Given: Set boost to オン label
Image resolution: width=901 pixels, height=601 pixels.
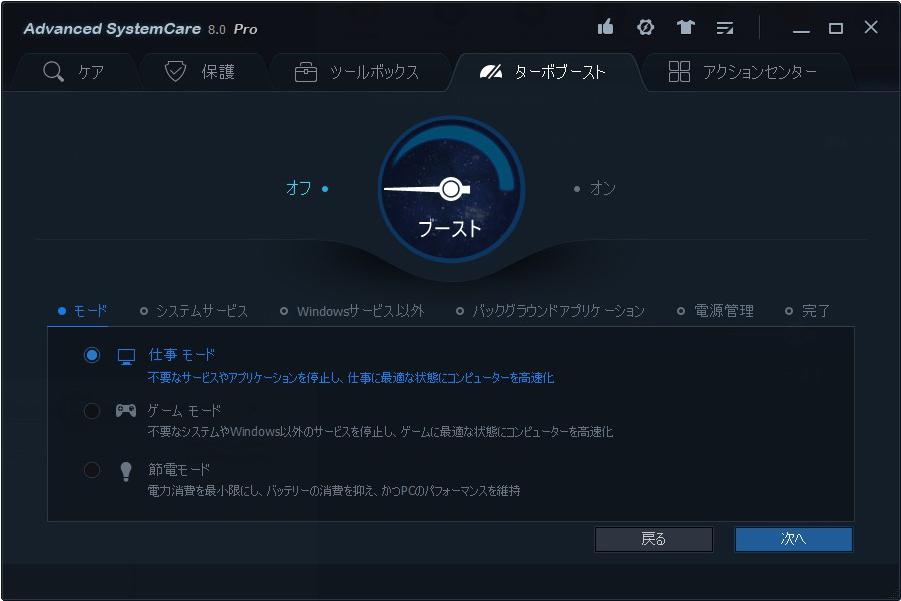Looking at the screenshot, I should pyautogui.click(x=603, y=188).
